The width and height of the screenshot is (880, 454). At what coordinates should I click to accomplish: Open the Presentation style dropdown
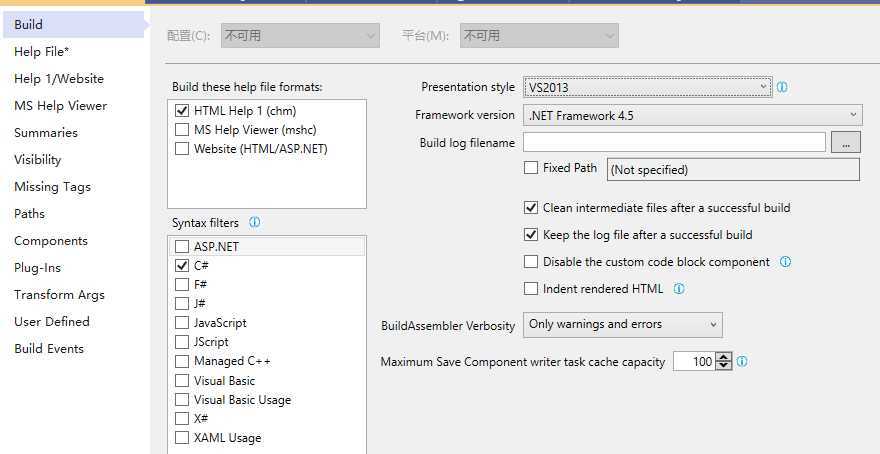coord(647,88)
